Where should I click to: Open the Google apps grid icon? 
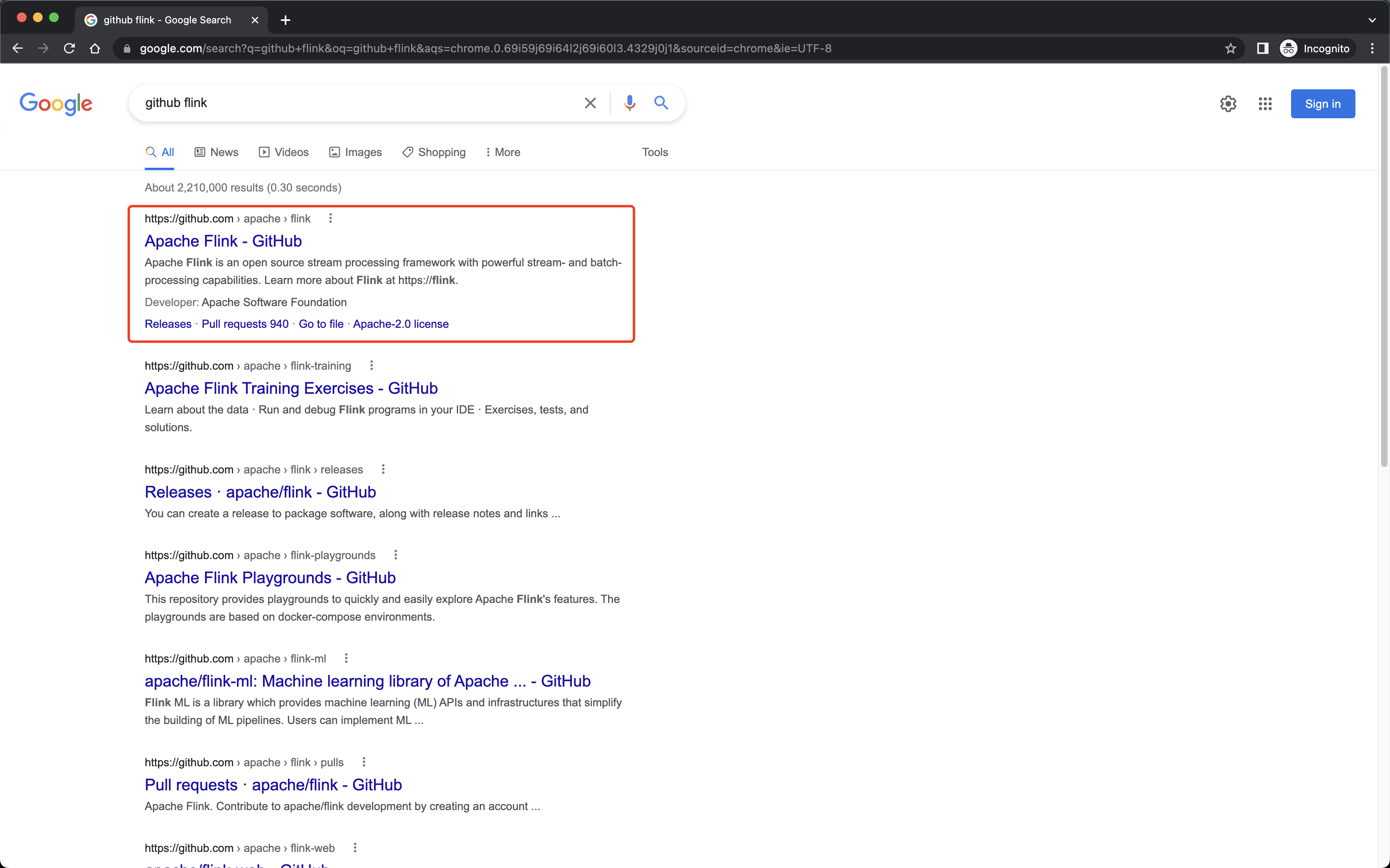point(1265,104)
